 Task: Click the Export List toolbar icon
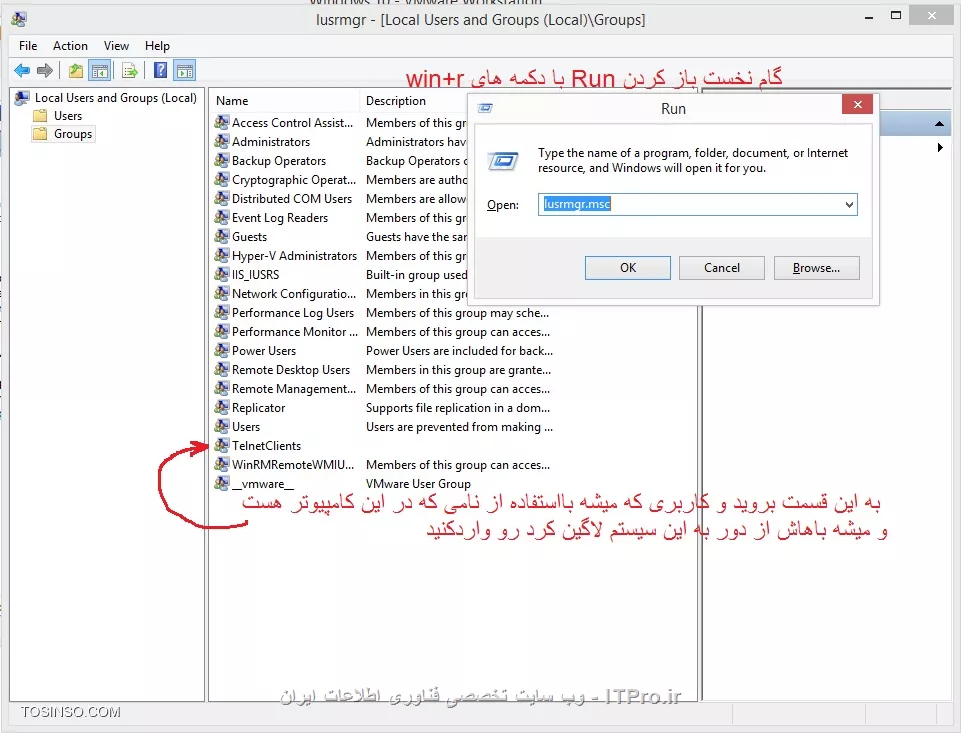click(129, 70)
